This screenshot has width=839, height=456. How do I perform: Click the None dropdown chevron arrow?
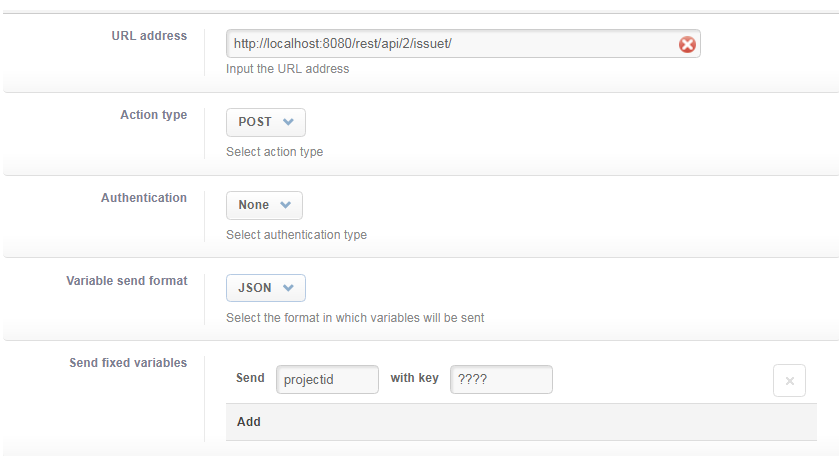point(286,205)
